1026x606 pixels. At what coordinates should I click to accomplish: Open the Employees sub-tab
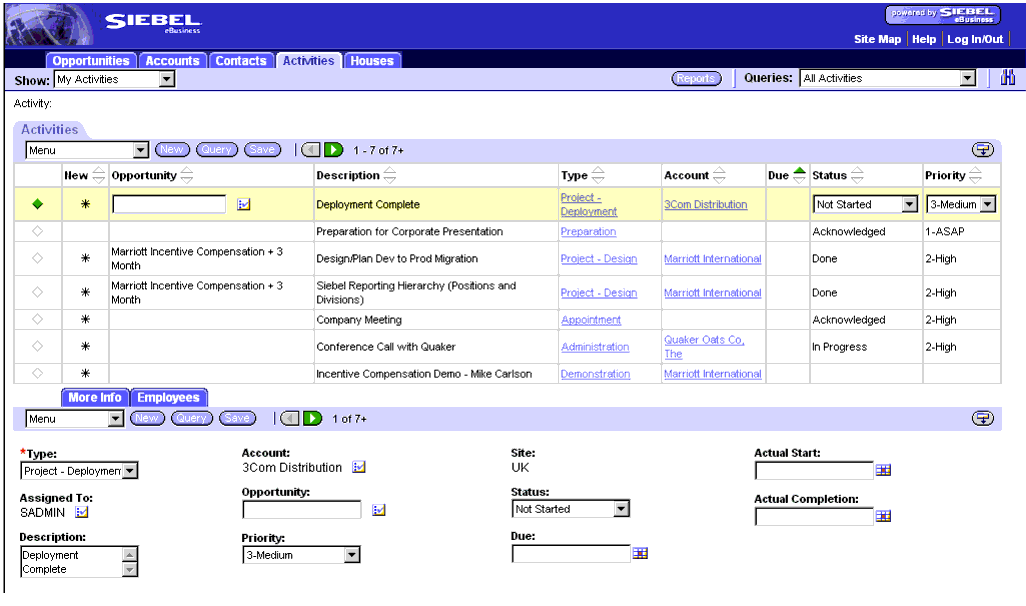pyautogui.click(x=168, y=397)
